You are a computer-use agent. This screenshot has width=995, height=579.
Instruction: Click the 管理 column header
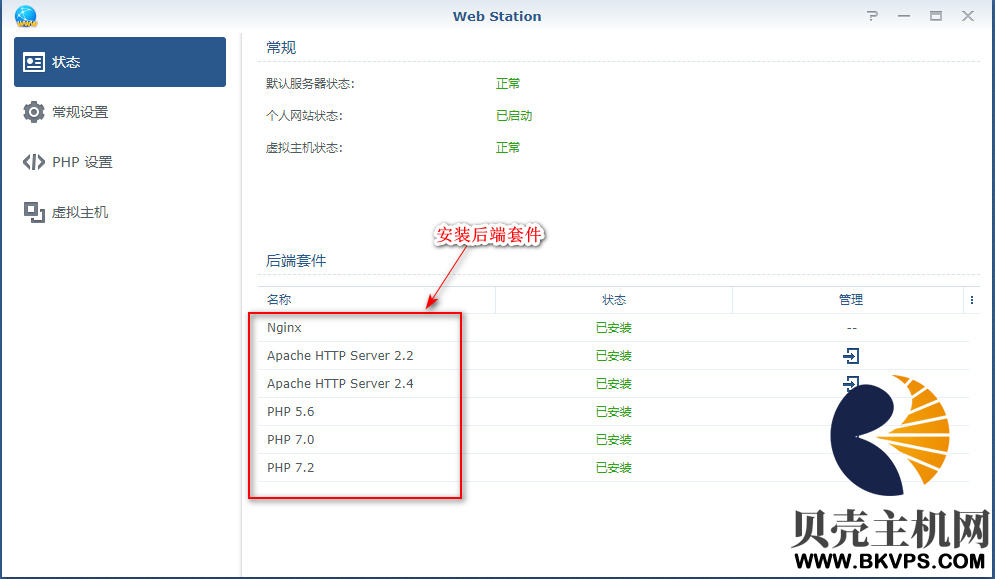tap(848, 300)
